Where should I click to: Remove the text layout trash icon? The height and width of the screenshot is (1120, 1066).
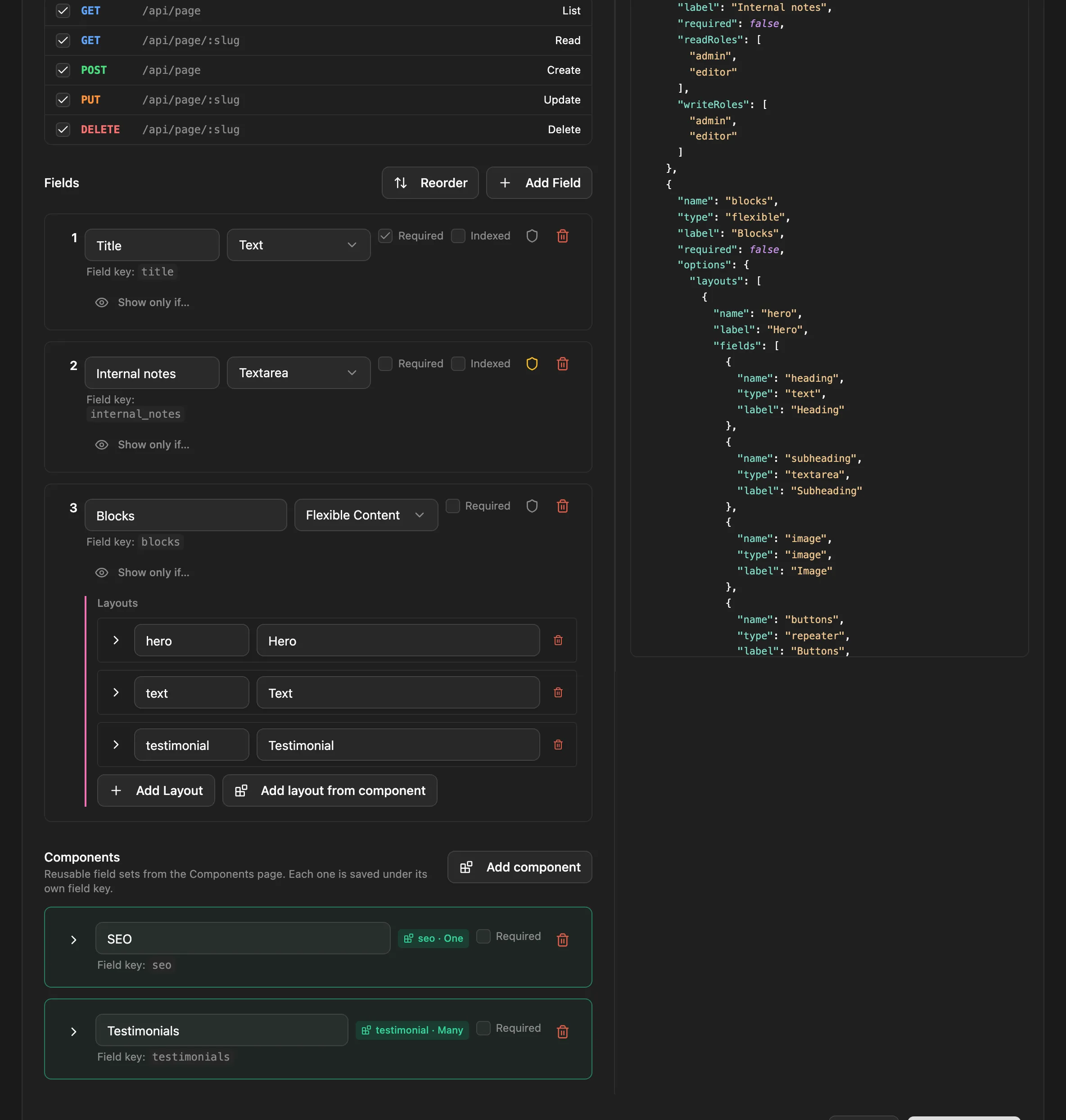(558, 693)
